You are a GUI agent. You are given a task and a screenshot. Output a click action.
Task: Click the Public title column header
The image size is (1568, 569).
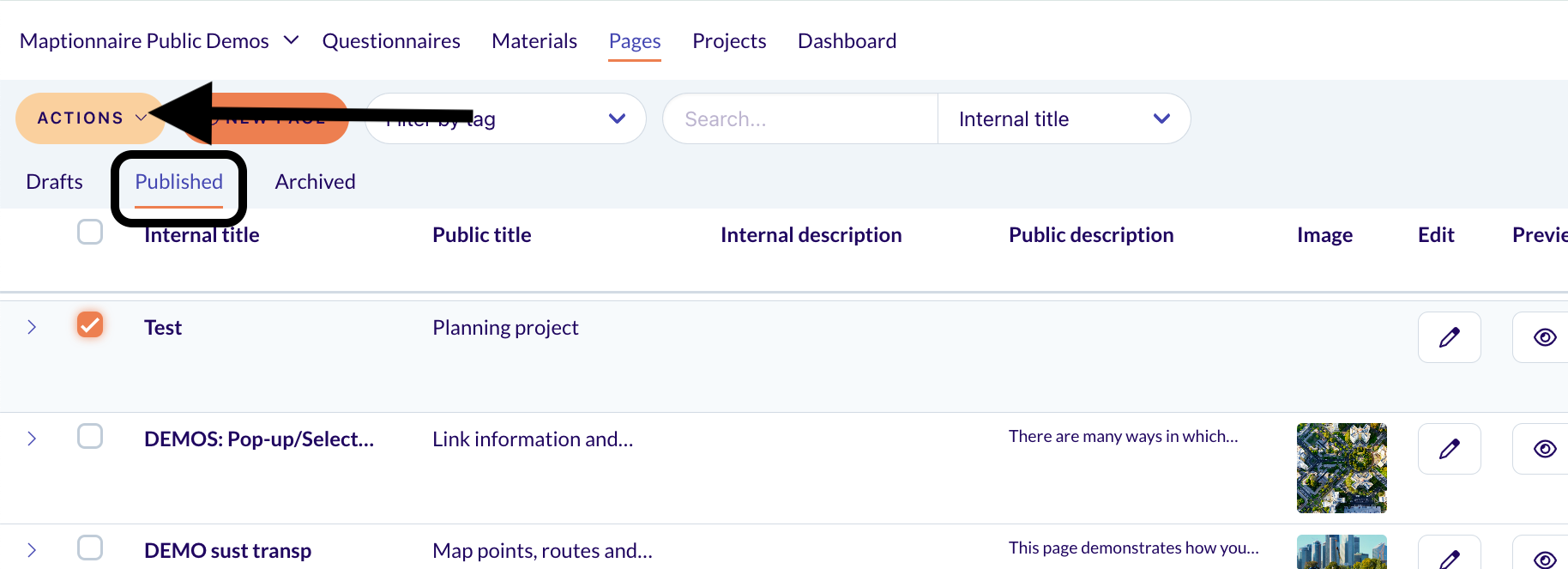[481, 234]
